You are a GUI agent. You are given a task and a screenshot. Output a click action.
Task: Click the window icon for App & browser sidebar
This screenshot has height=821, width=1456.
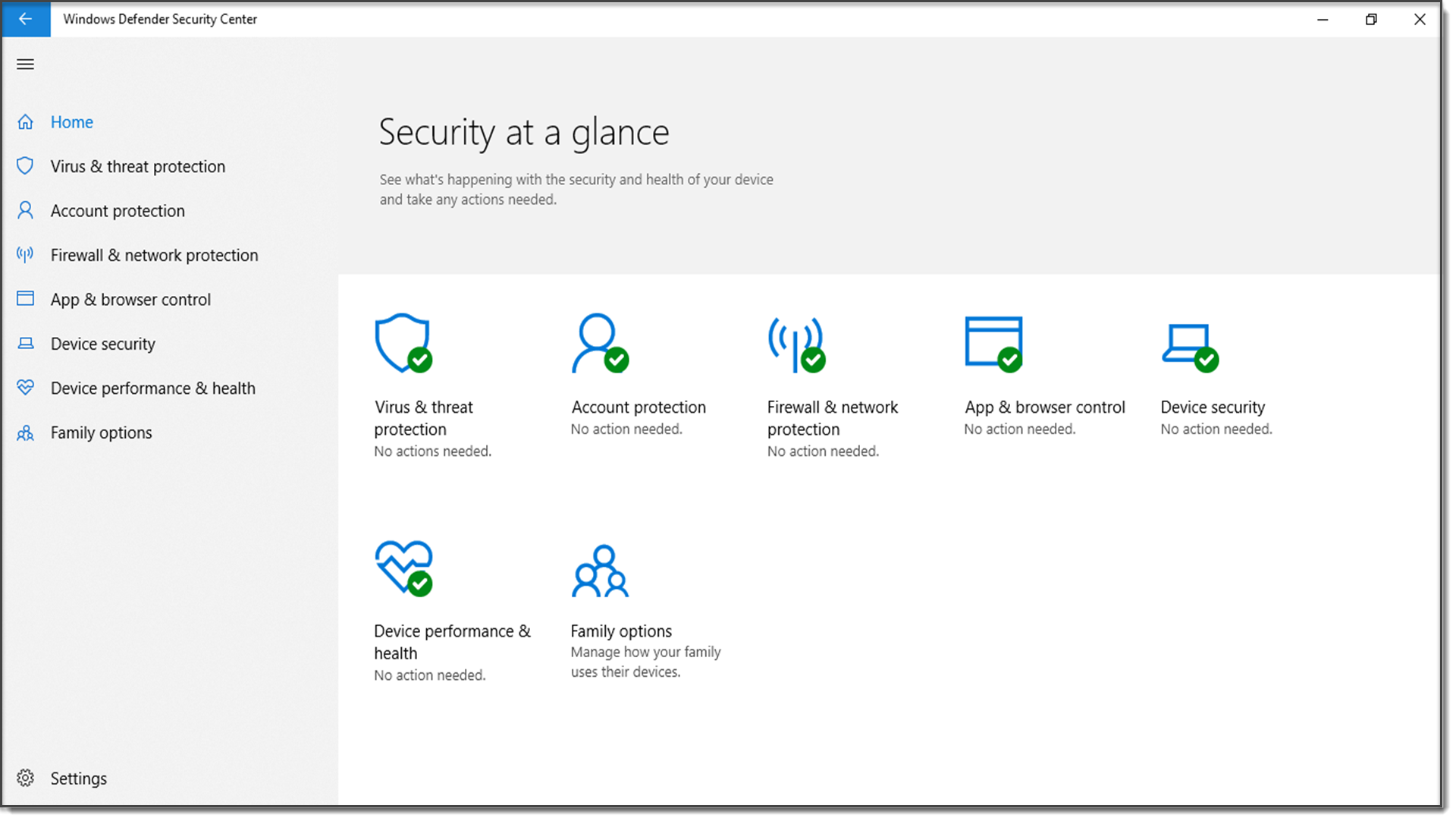(26, 299)
